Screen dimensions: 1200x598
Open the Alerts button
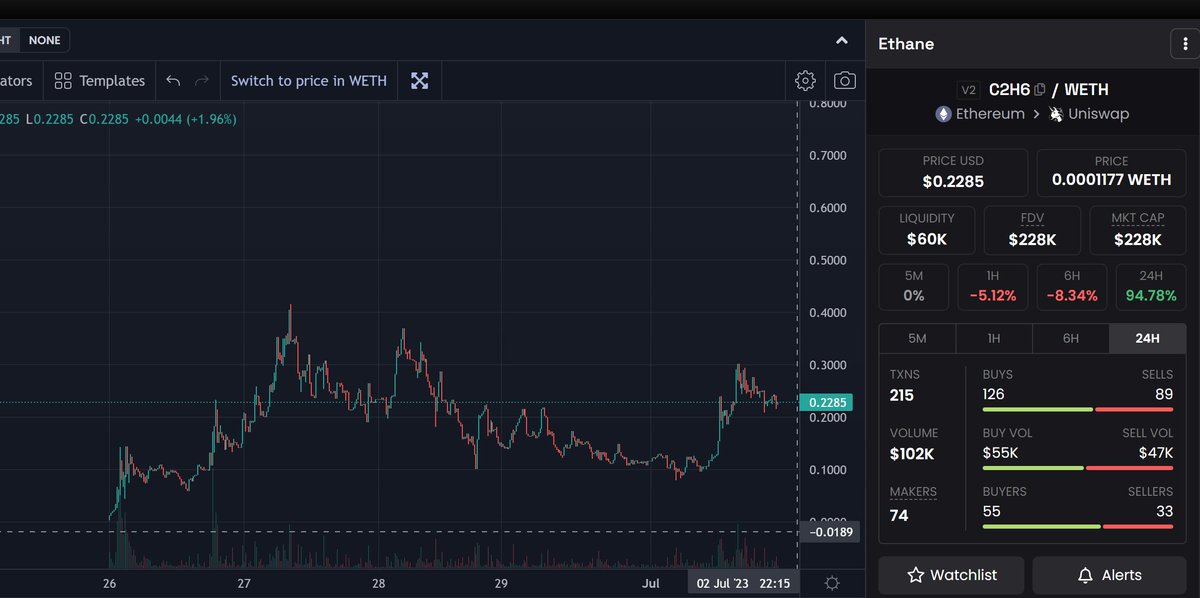pos(1110,575)
